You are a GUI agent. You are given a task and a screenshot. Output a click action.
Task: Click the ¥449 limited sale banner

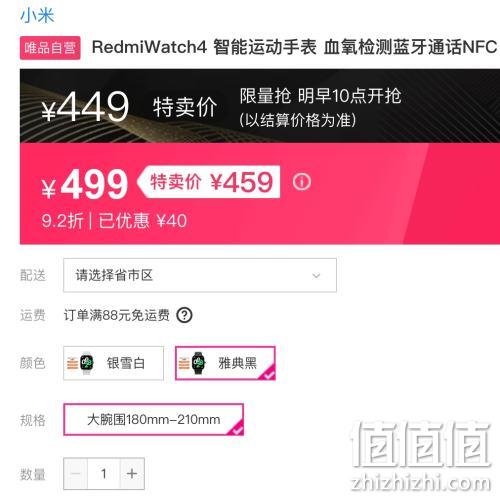[260, 106]
